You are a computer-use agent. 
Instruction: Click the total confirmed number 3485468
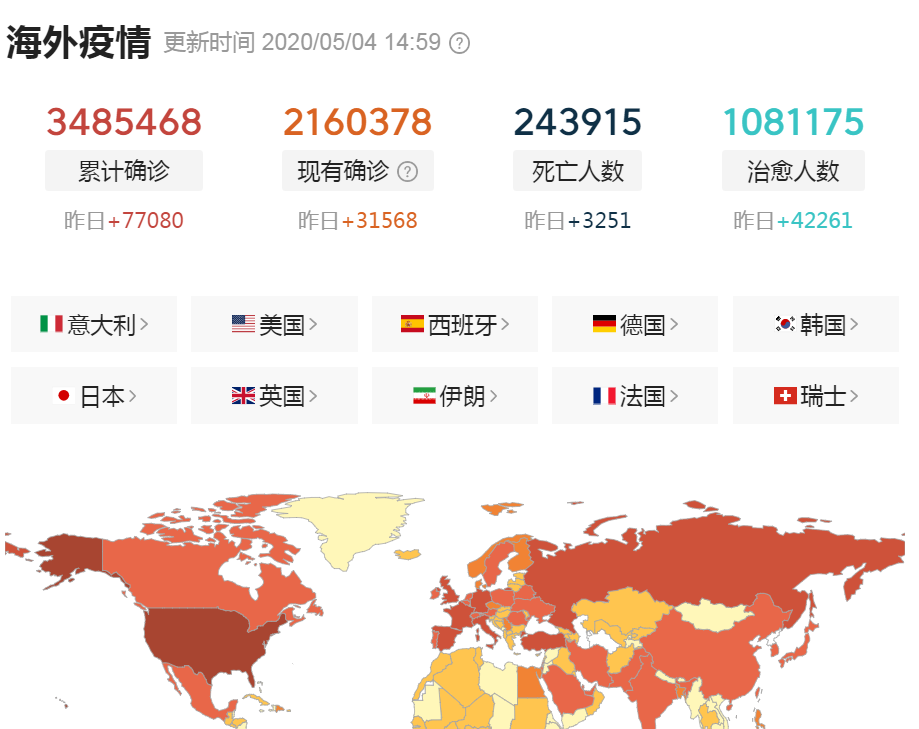click(x=124, y=122)
